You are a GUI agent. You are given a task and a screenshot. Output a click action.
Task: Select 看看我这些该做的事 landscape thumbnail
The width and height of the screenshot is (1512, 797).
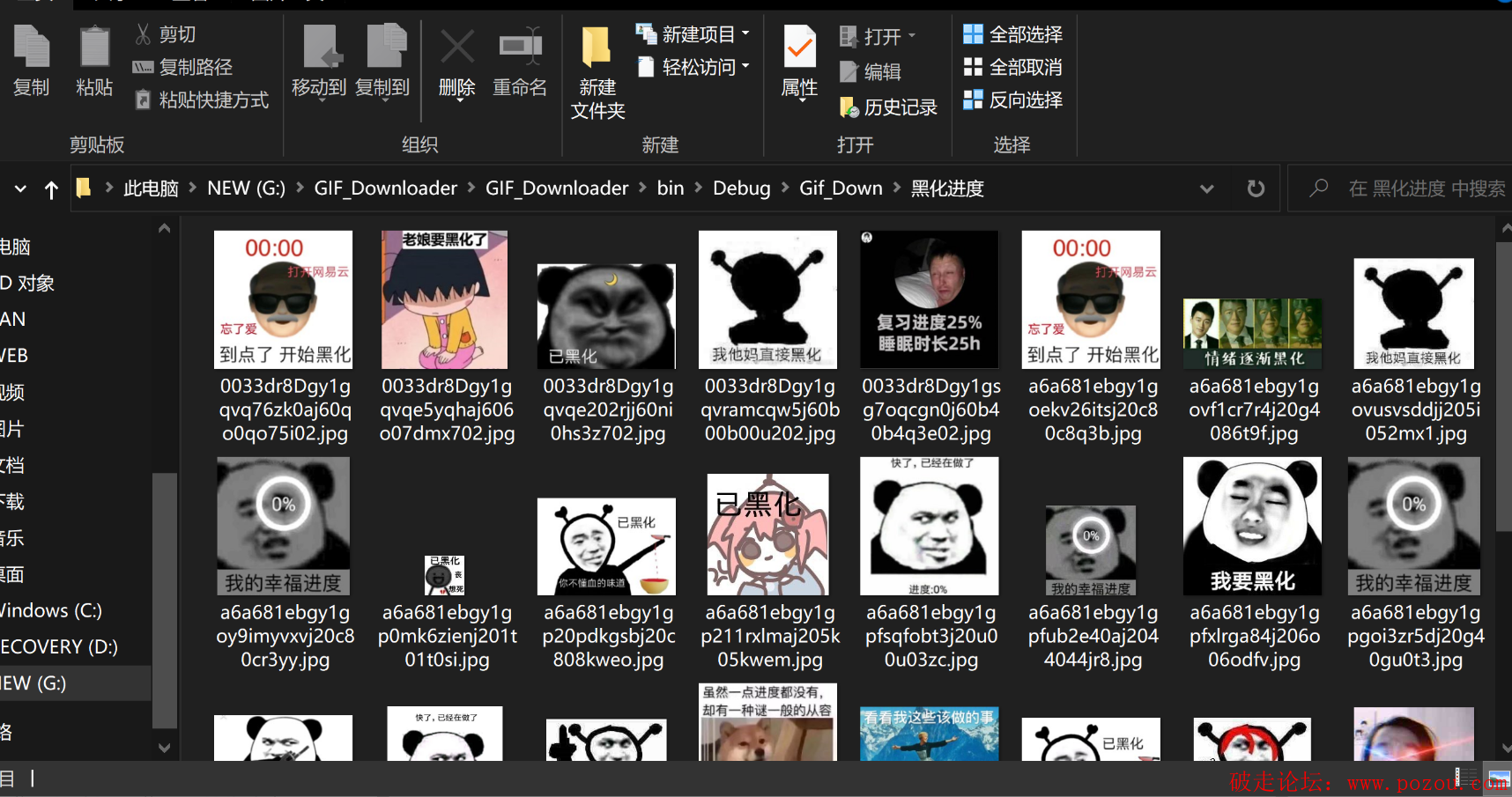930,734
